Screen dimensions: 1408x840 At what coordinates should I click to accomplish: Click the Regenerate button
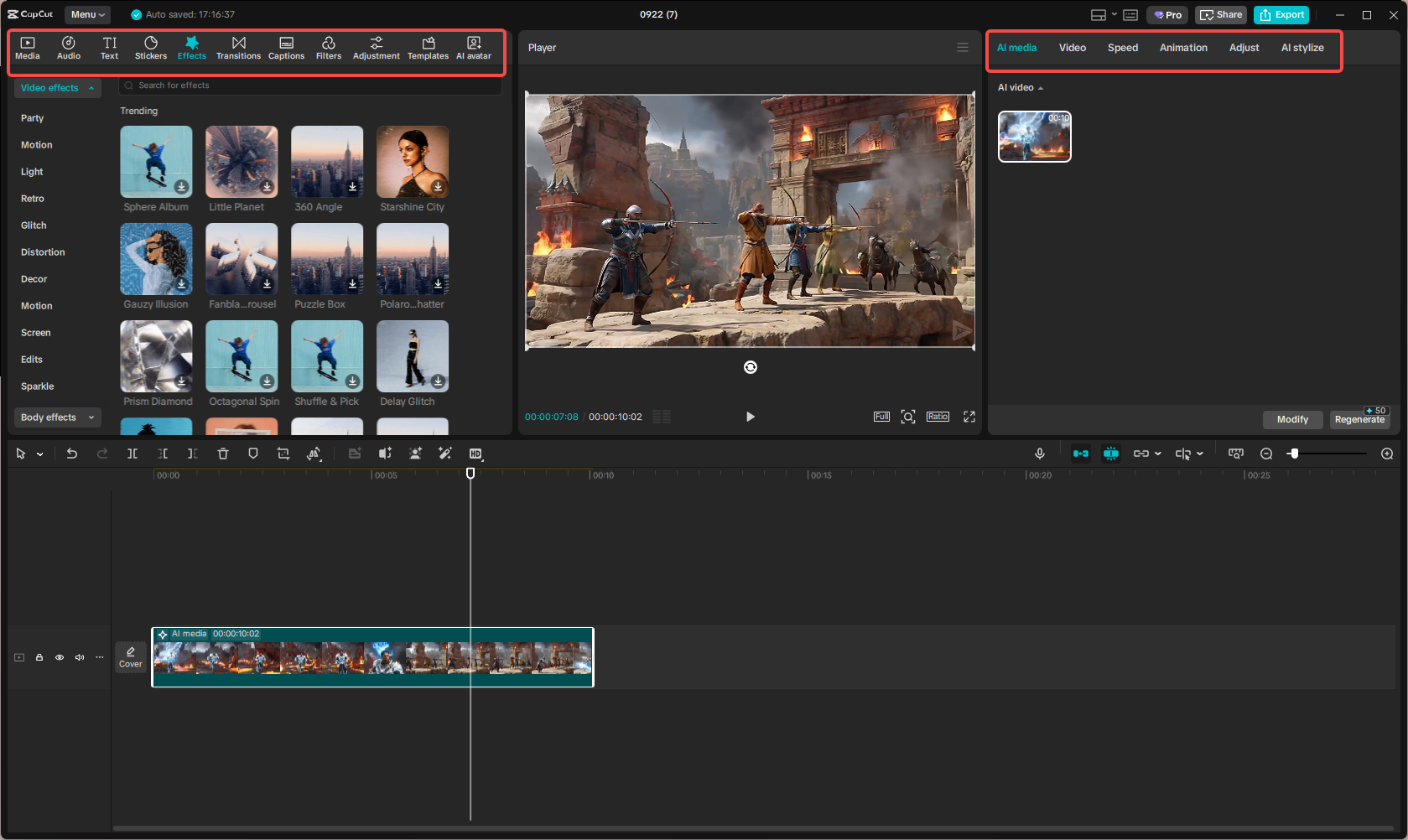tap(1359, 419)
